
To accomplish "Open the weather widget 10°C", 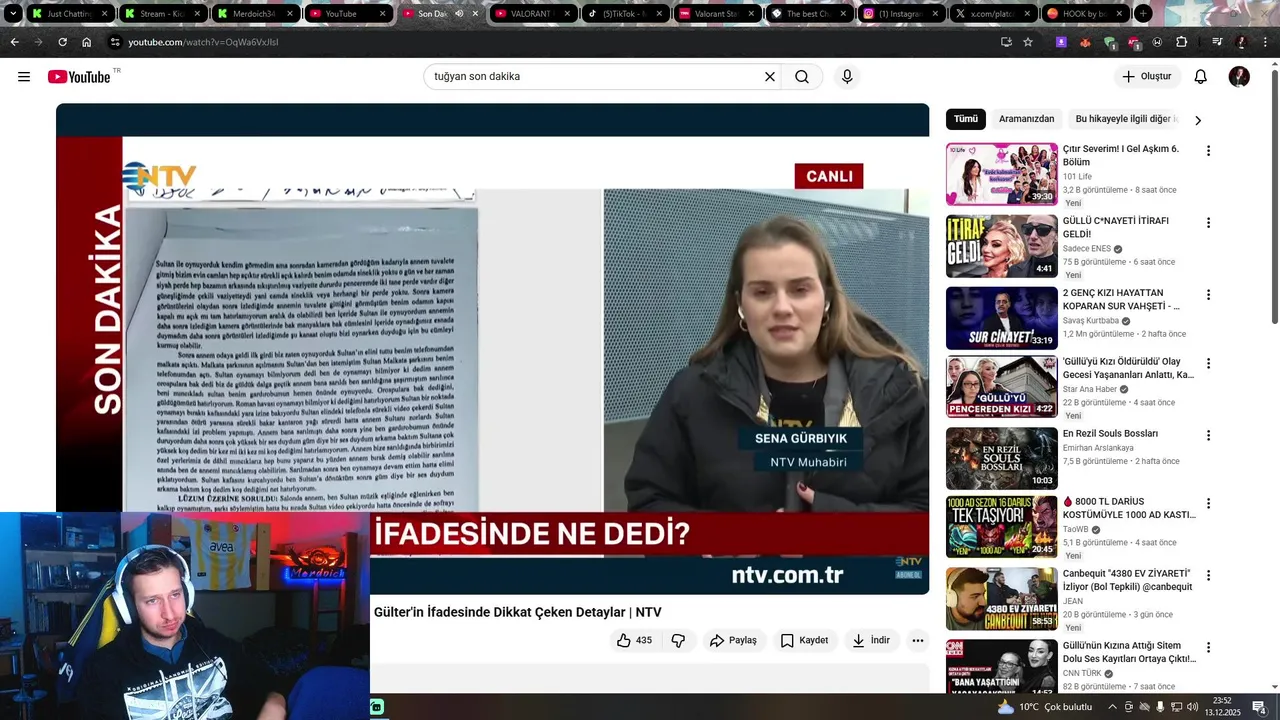I will [x=1045, y=707].
